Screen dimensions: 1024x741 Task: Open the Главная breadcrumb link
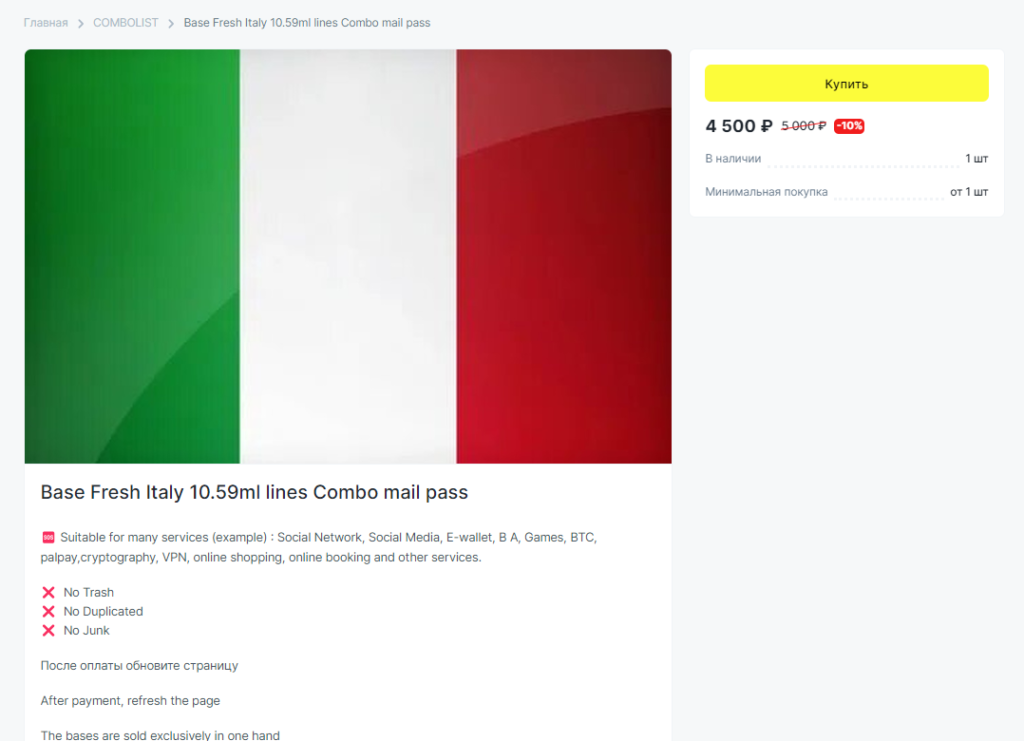pos(46,23)
